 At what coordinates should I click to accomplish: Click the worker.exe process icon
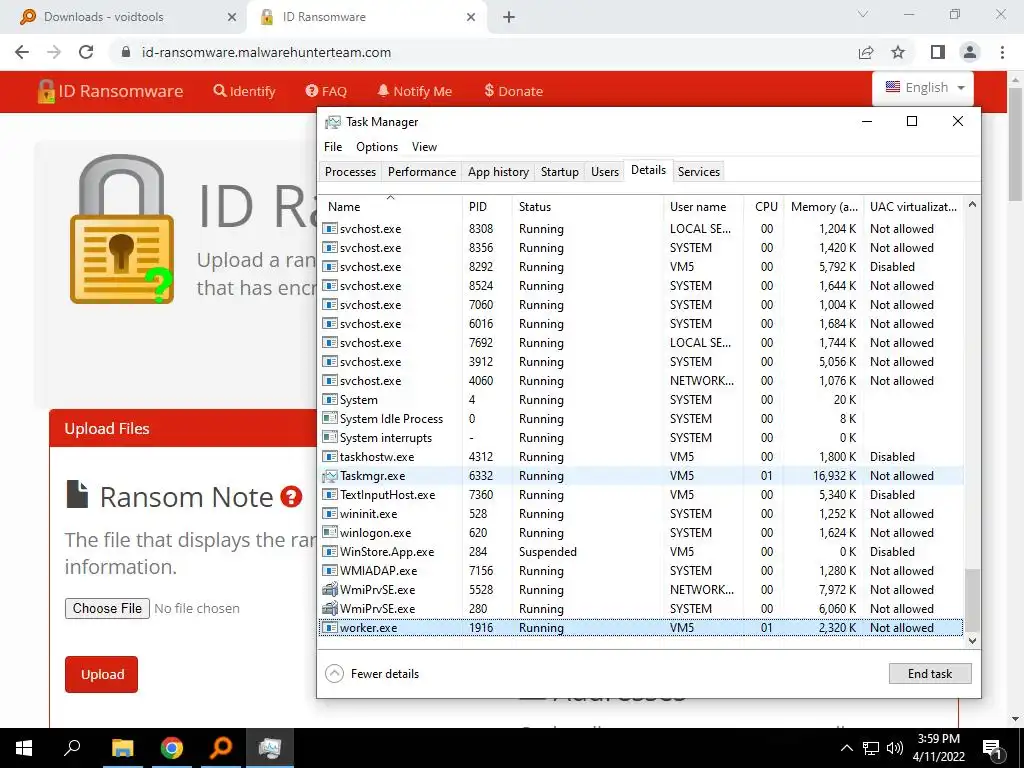[x=330, y=628]
